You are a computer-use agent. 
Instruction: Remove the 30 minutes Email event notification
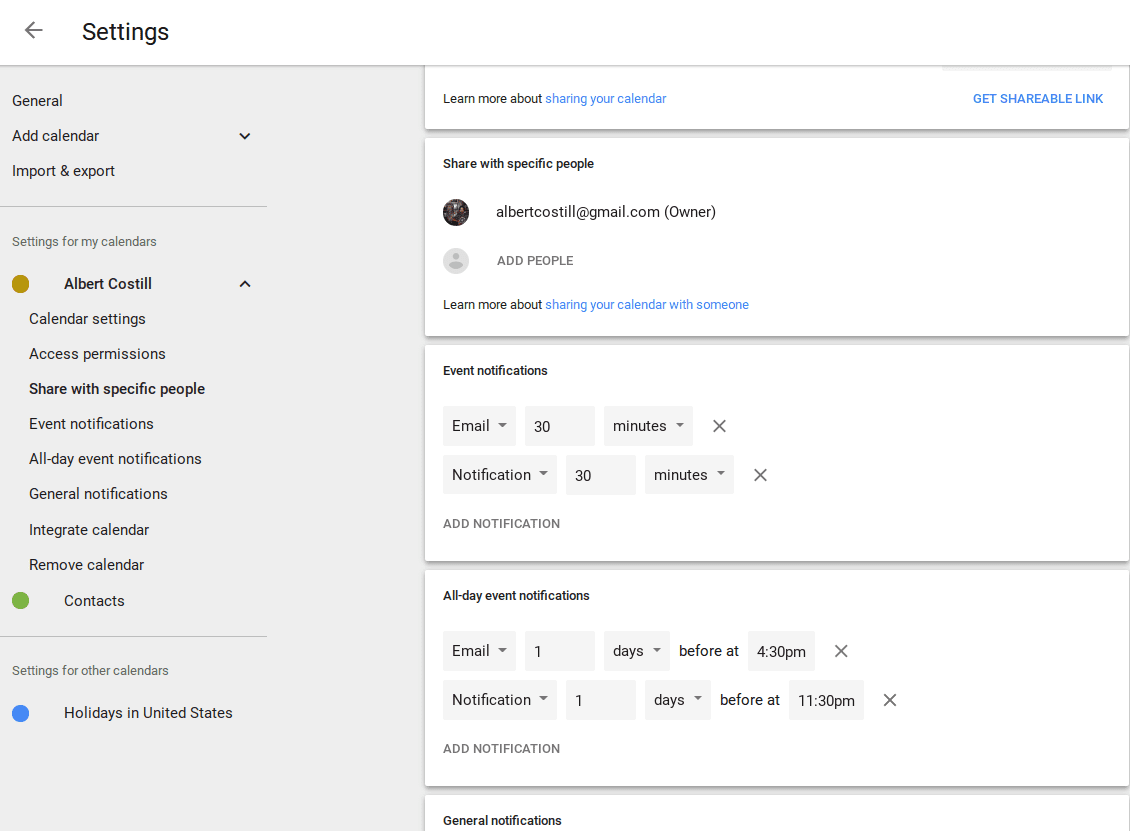tap(719, 426)
